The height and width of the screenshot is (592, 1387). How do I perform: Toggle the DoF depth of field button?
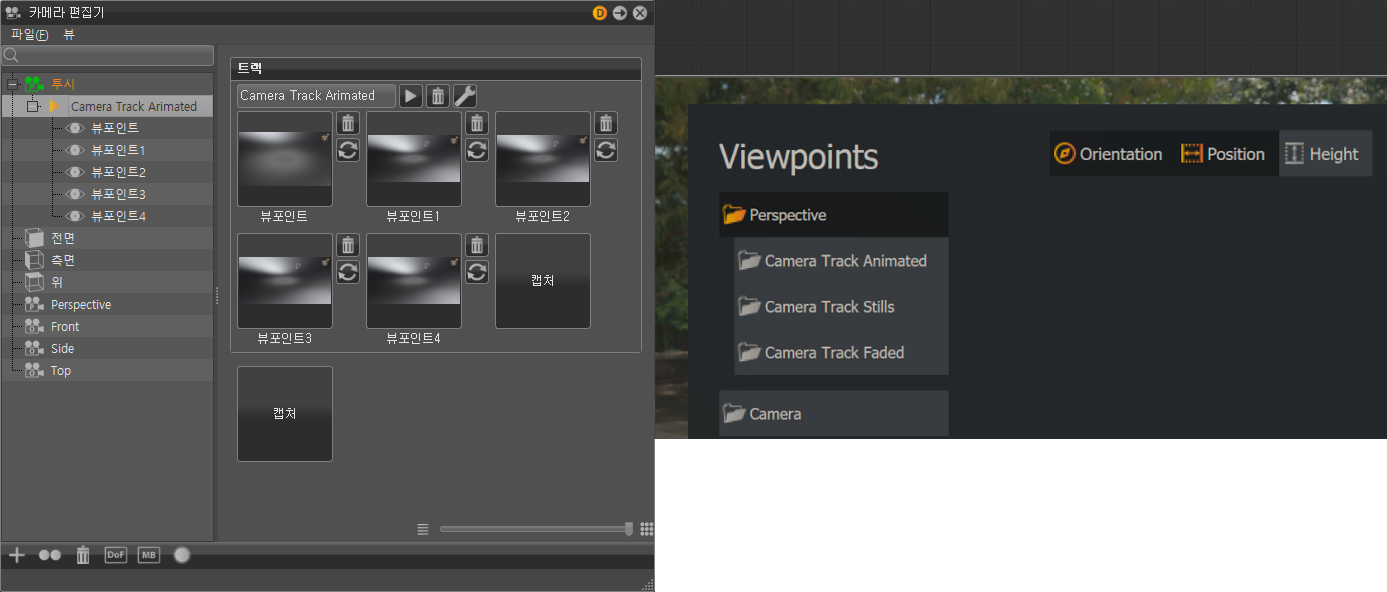(116, 555)
